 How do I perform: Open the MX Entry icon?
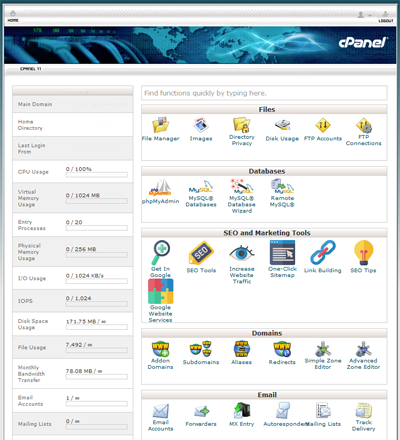(x=242, y=410)
